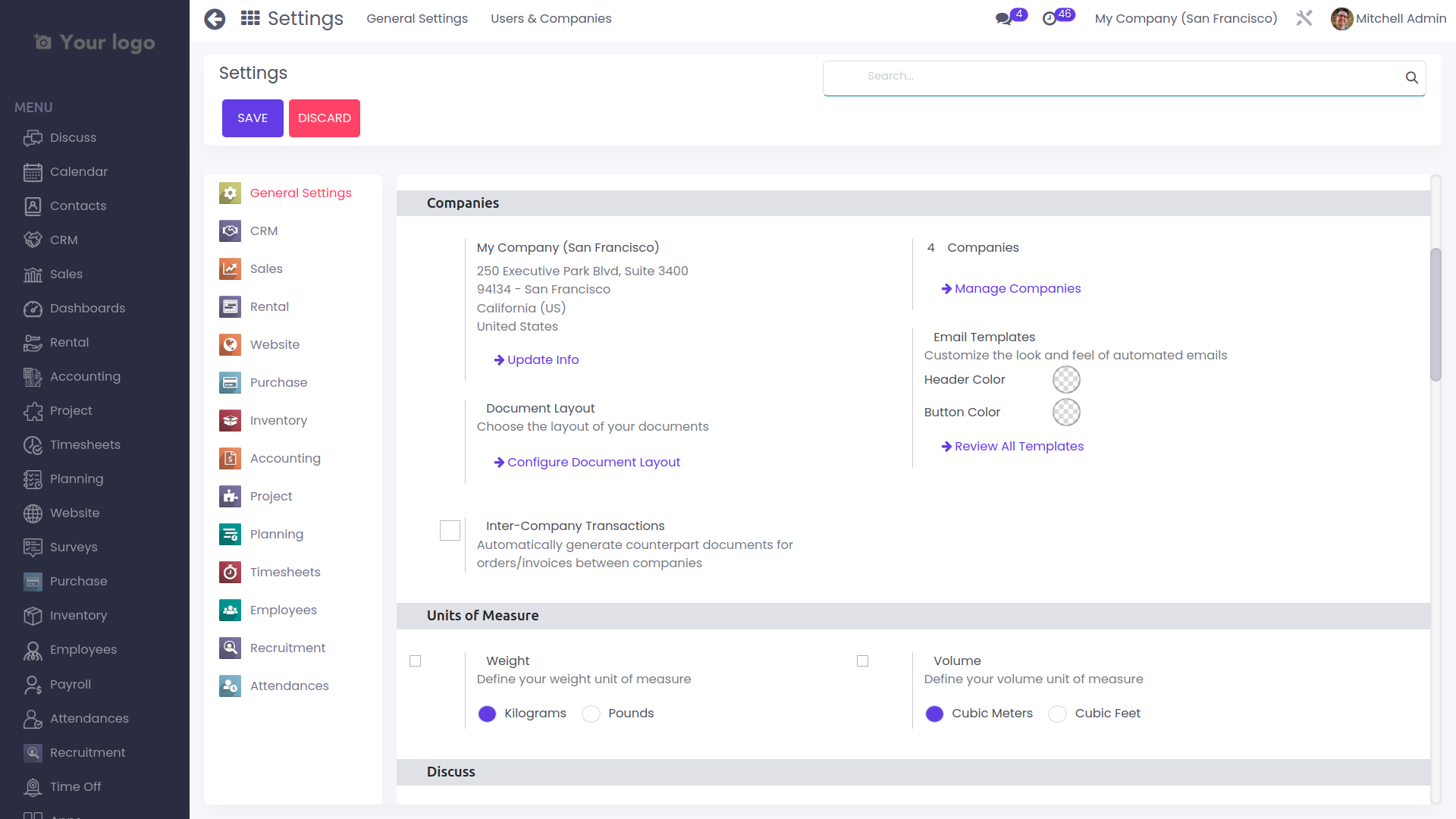This screenshot has height=819, width=1456.
Task: Open the My Company (San Francisco) switcher
Action: (1185, 18)
